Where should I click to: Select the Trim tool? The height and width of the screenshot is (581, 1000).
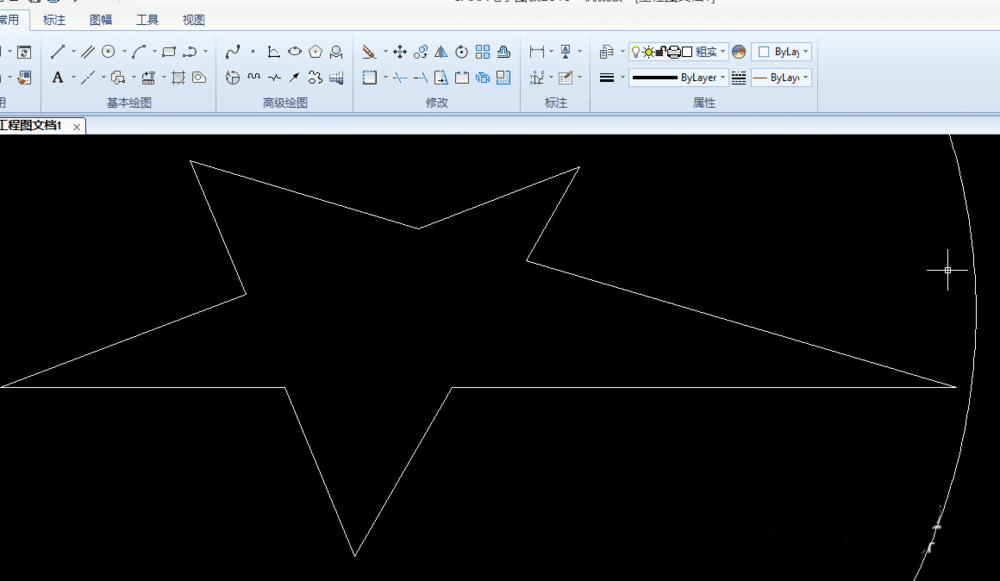pyautogui.click(x=400, y=78)
